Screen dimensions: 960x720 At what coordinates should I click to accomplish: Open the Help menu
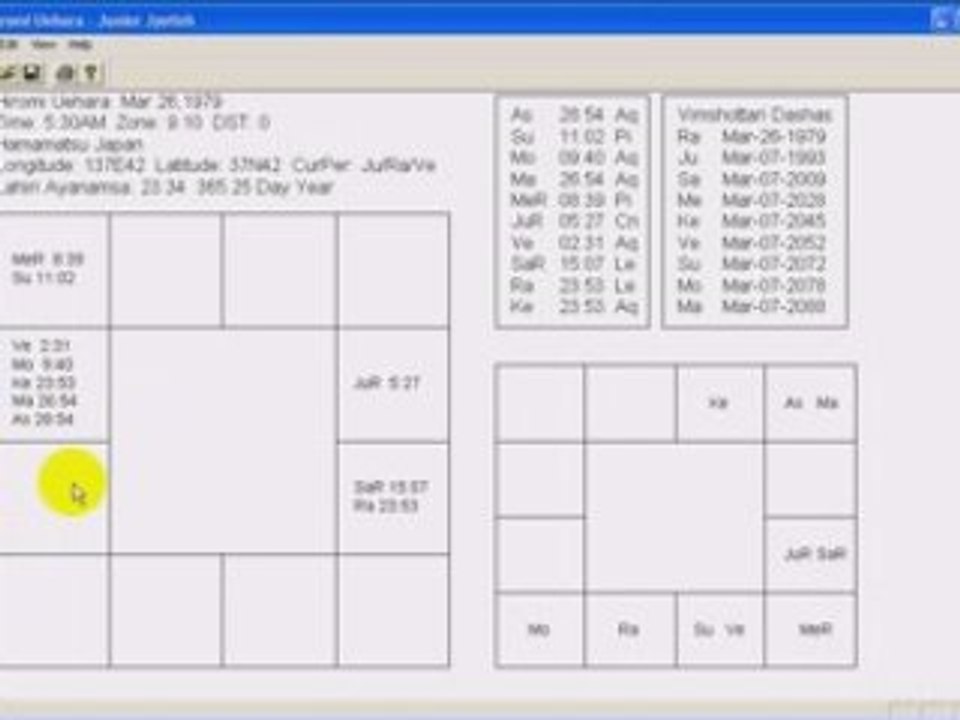click(x=80, y=44)
